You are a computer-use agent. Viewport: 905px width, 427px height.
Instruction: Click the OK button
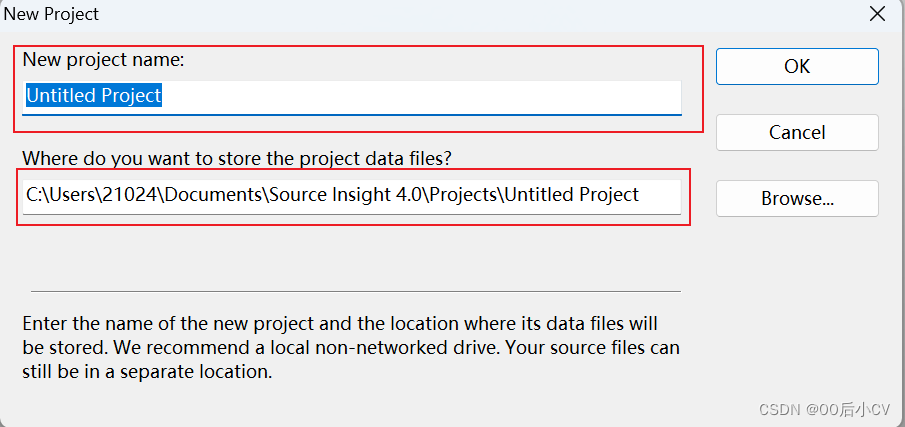pos(797,66)
